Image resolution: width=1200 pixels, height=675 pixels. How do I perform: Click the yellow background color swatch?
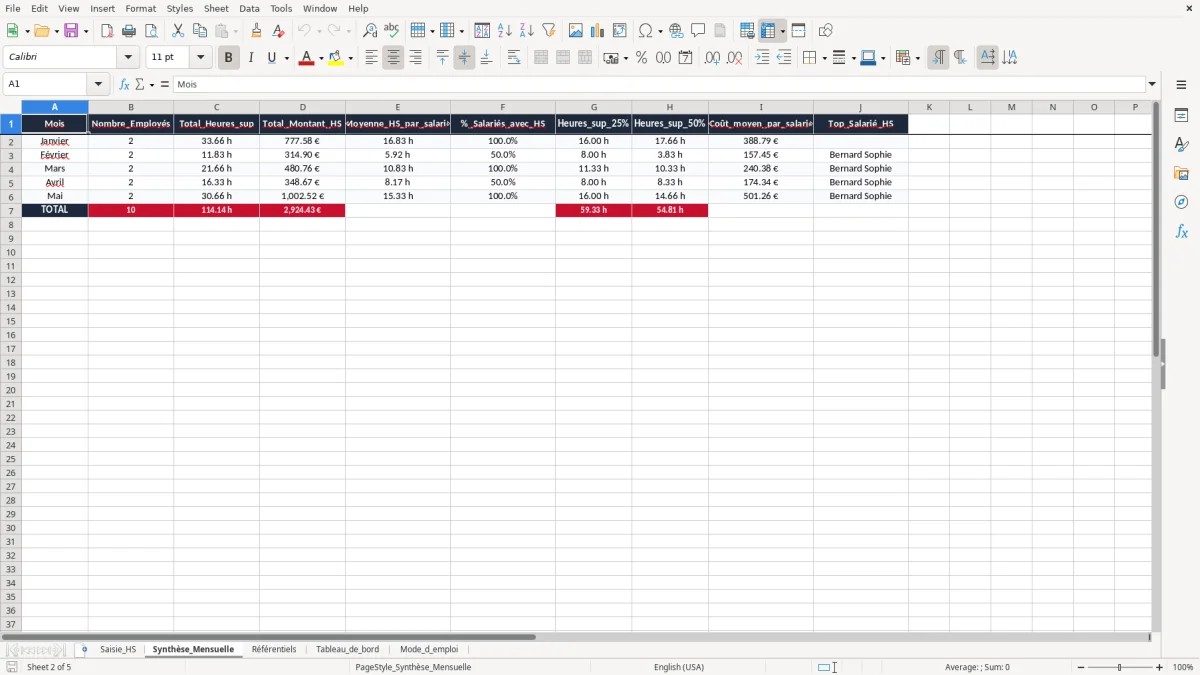click(336, 58)
